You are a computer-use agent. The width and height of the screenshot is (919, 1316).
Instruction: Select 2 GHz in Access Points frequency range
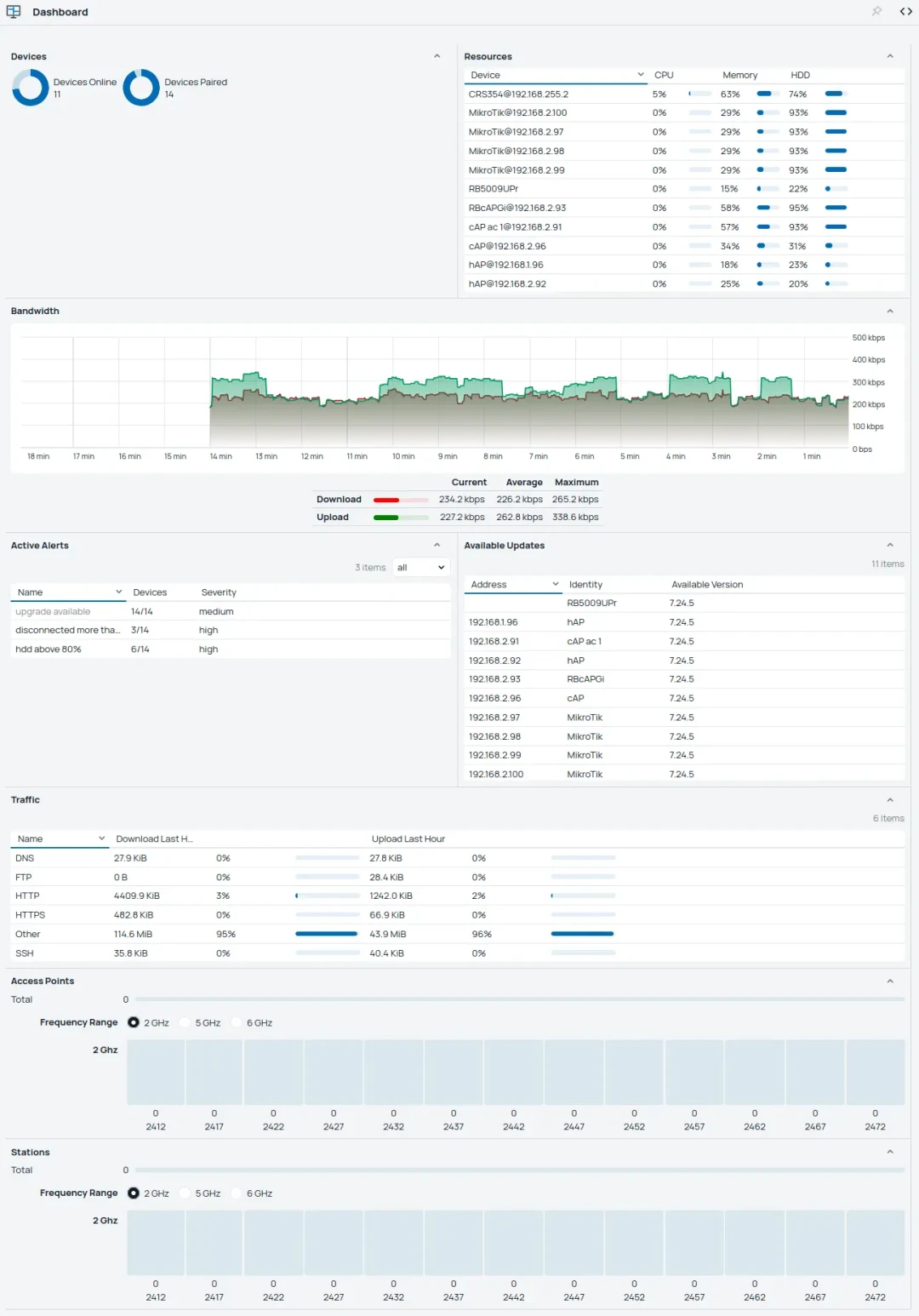[134, 1022]
